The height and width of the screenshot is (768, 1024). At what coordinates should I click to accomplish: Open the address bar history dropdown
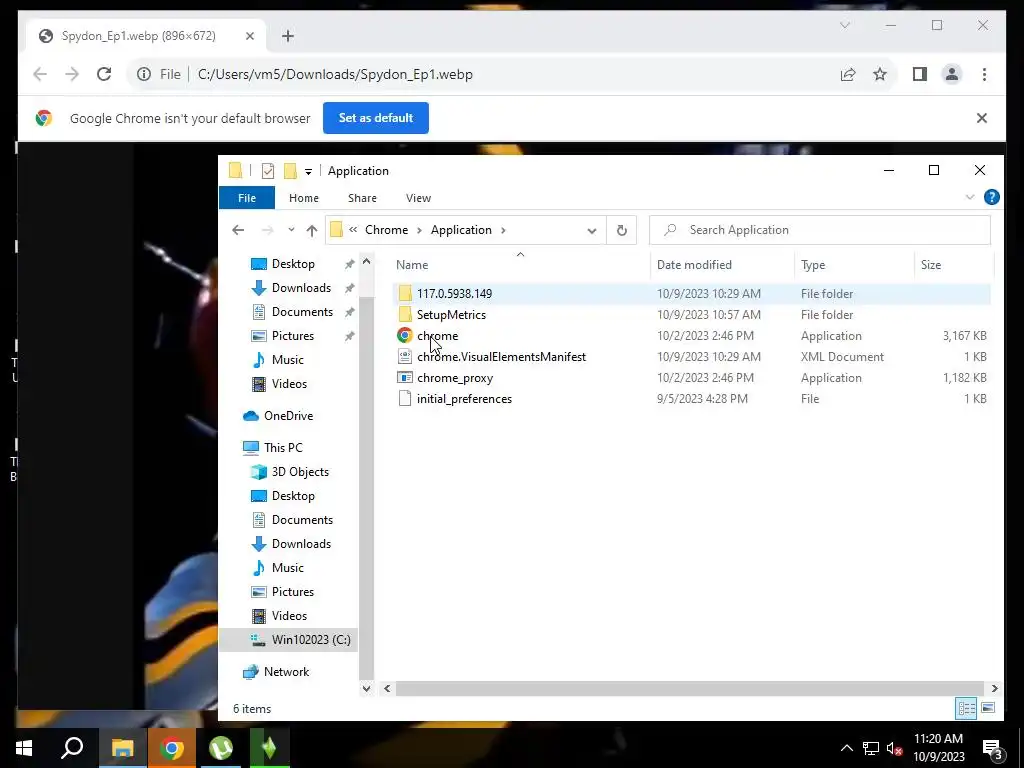point(592,231)
